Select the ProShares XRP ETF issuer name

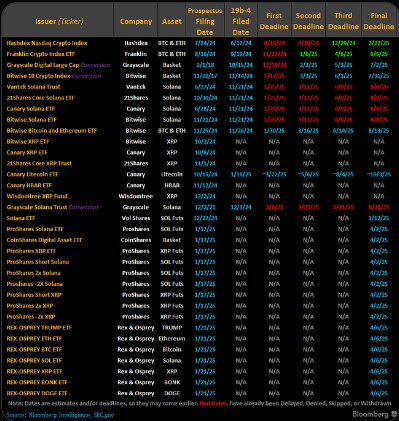click(31, 251)
